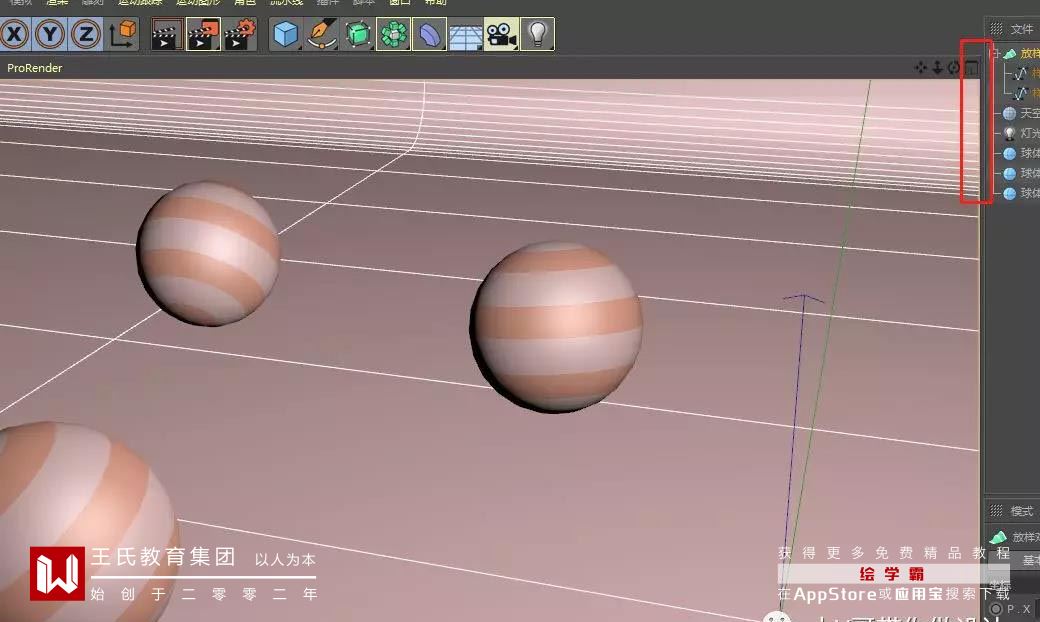This screenshot has height=622, width=1040.
Task: Open the blue Bend deformer icon
Action: click(429, 34)
